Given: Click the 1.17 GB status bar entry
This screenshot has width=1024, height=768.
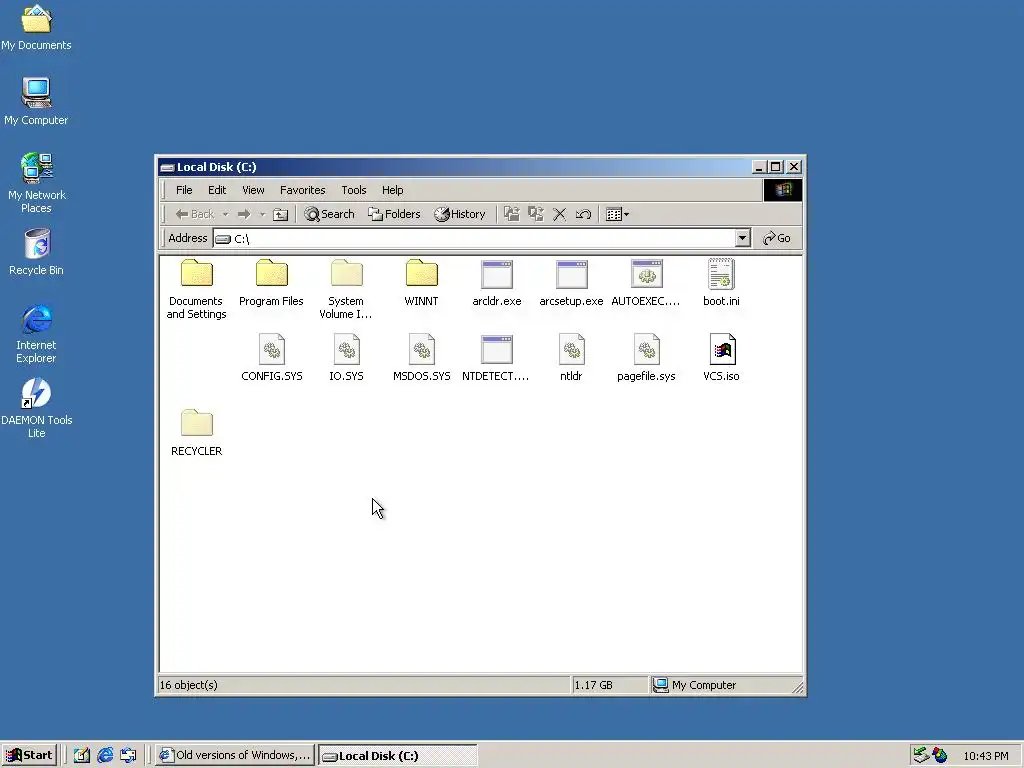Looking at the screenshot, I should click(594, 685).
